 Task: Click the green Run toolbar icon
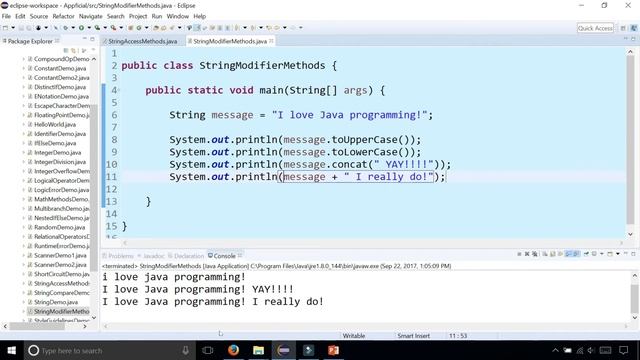81,28
